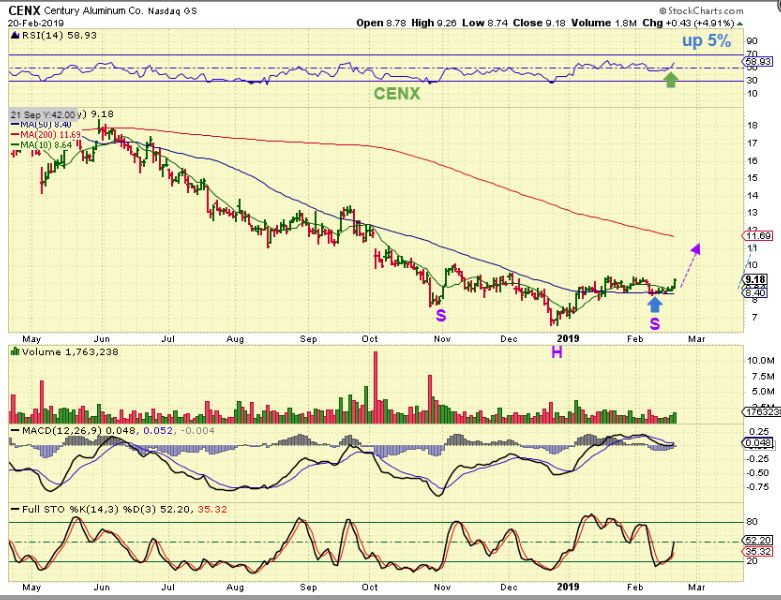Click the MACD(12,26,9) 0.048 legend
The height and width of the screenshot is (600, 781).
pyautogui.click(x=78, y=431)
